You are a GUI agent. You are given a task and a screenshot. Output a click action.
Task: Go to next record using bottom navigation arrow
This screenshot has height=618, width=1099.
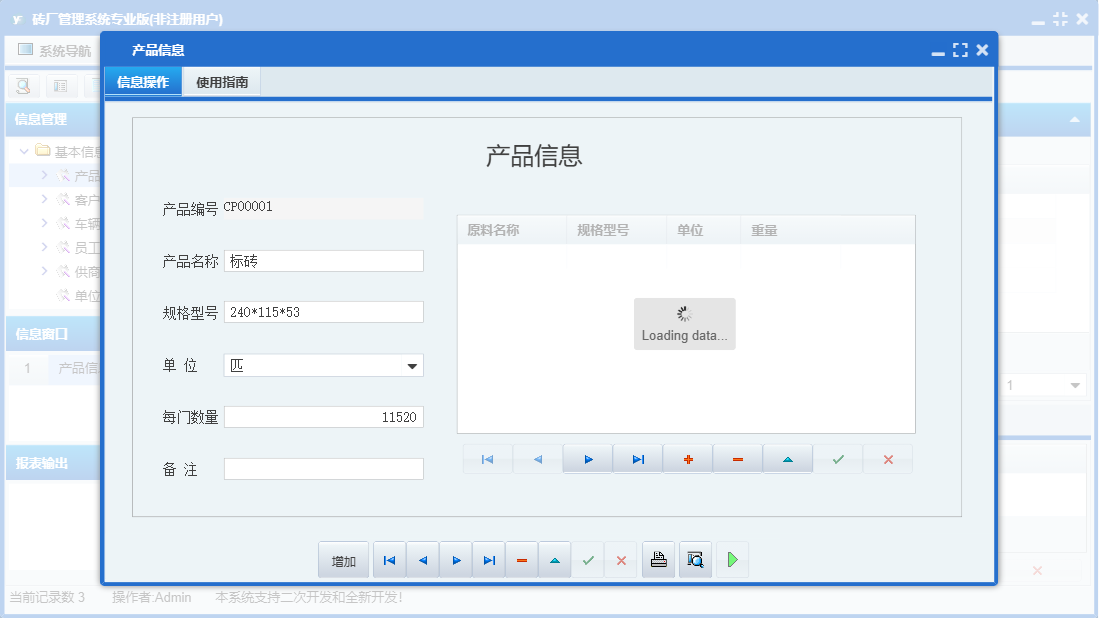coord(455,560)
